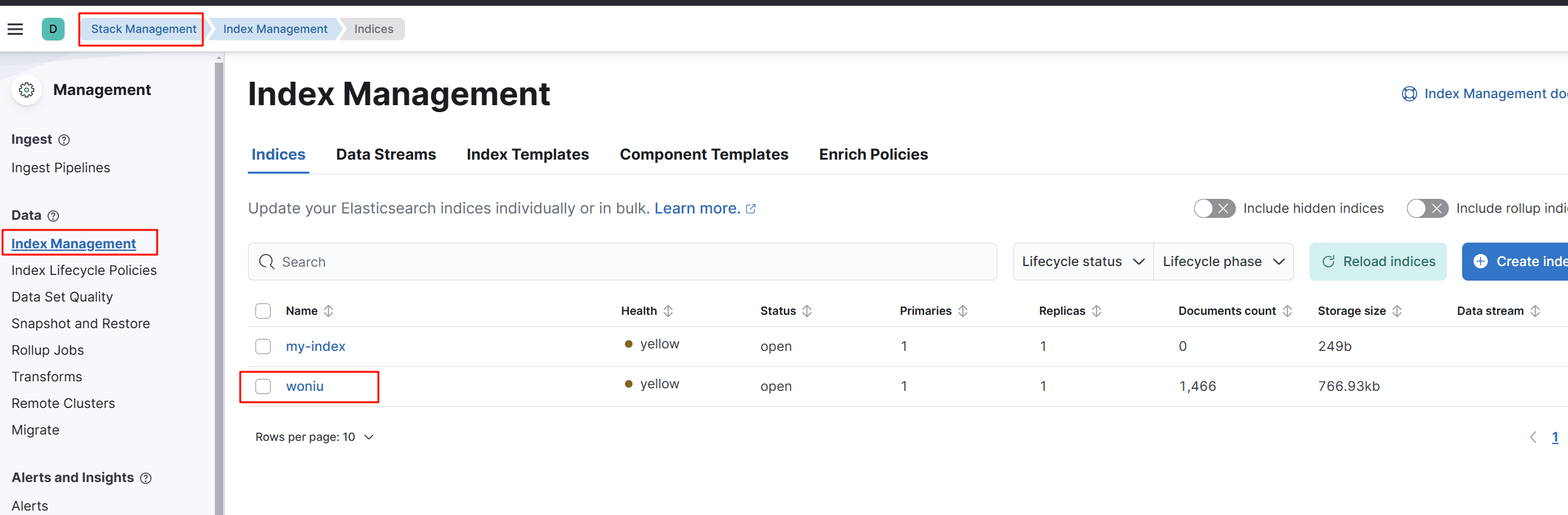Click the indices Search field
This screenshot has width=1568, height=515.
click(x=621, y=262)
